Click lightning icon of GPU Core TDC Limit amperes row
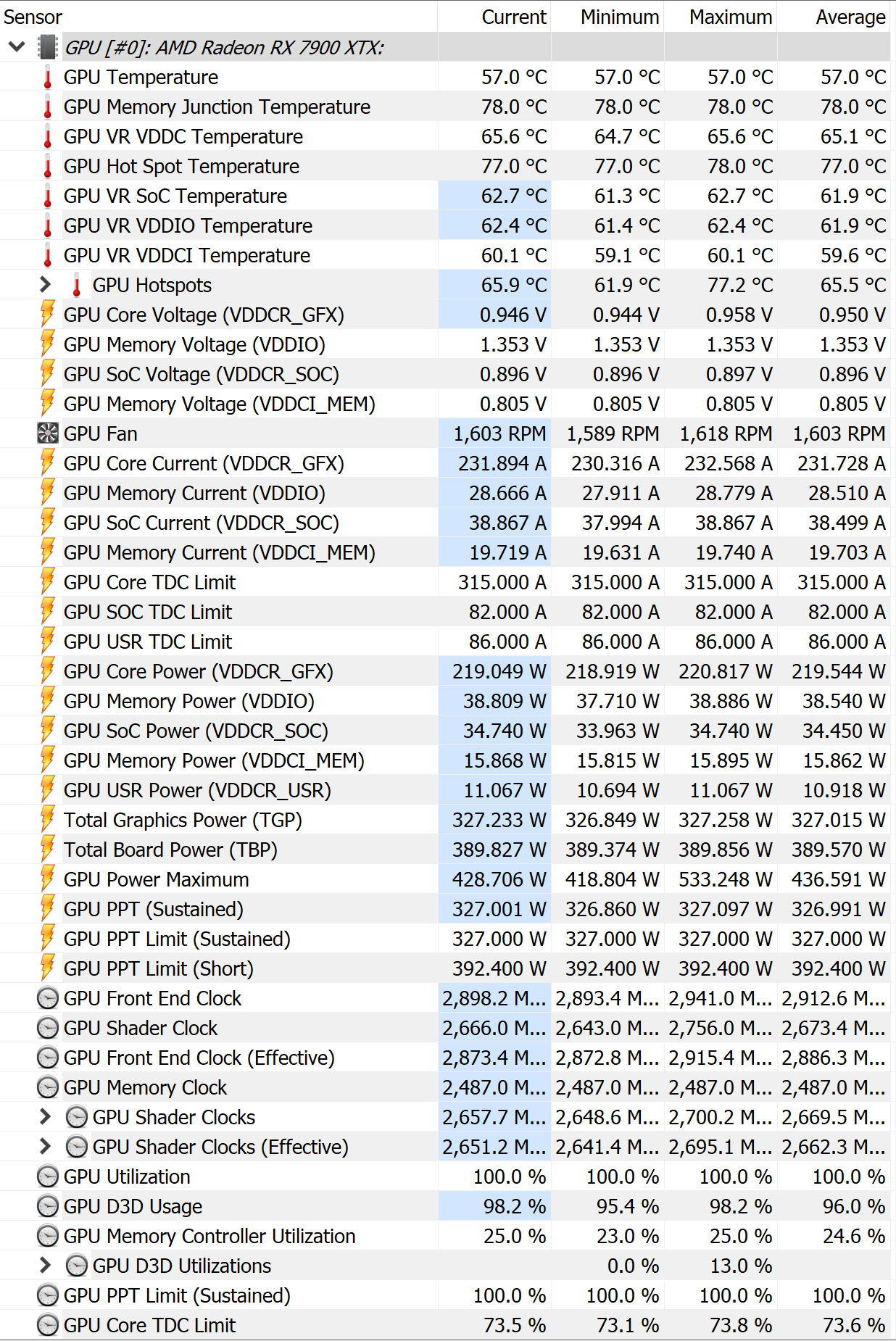The width and height of the screenshot is (896, 1341). click(x=48, y=582)
